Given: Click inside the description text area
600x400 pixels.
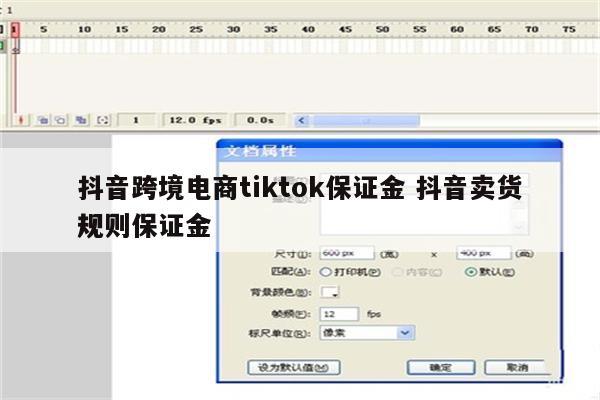Looking at the screenshot, I should click(416, 214).
